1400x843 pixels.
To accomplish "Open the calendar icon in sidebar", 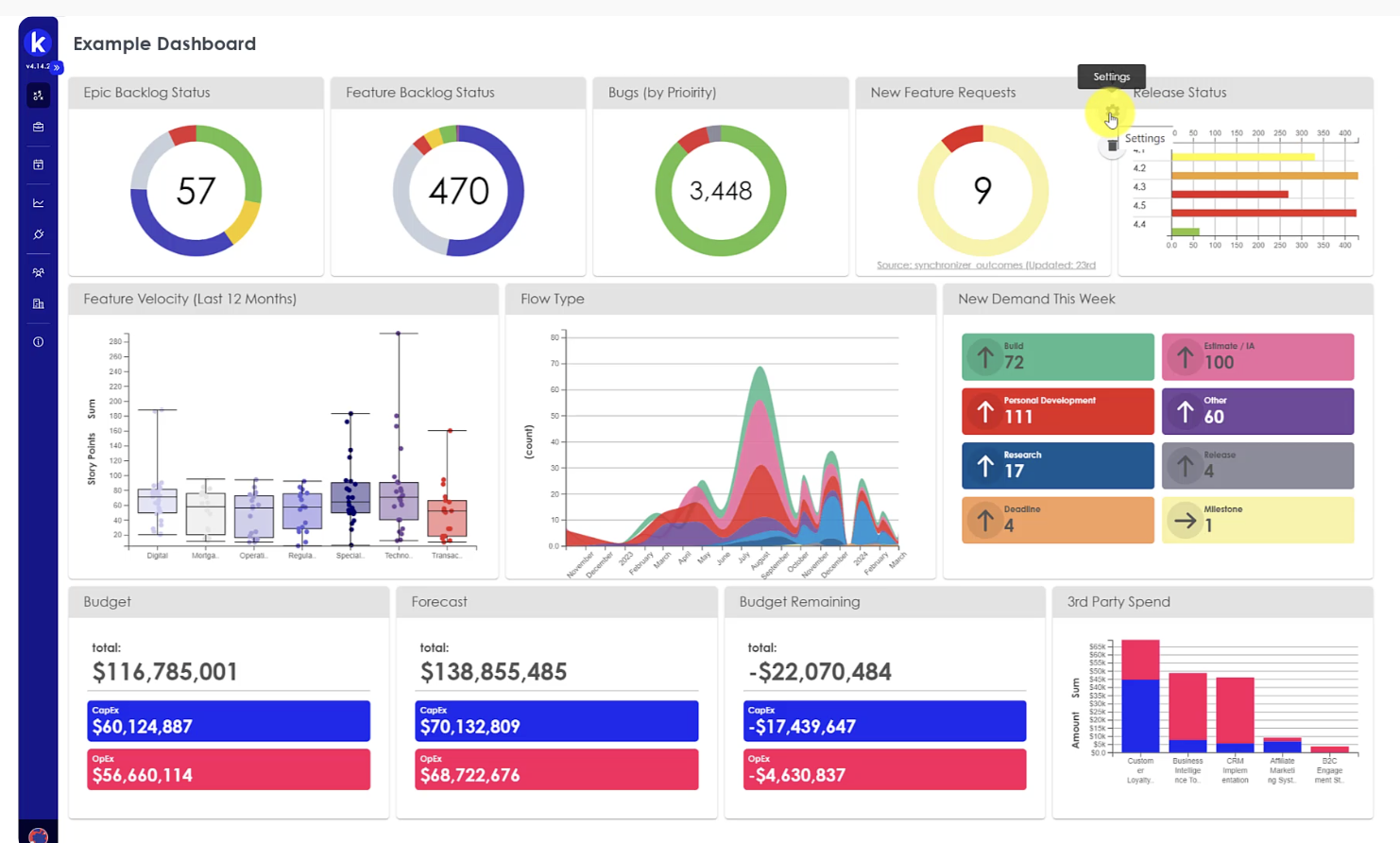I will point(38,164).
